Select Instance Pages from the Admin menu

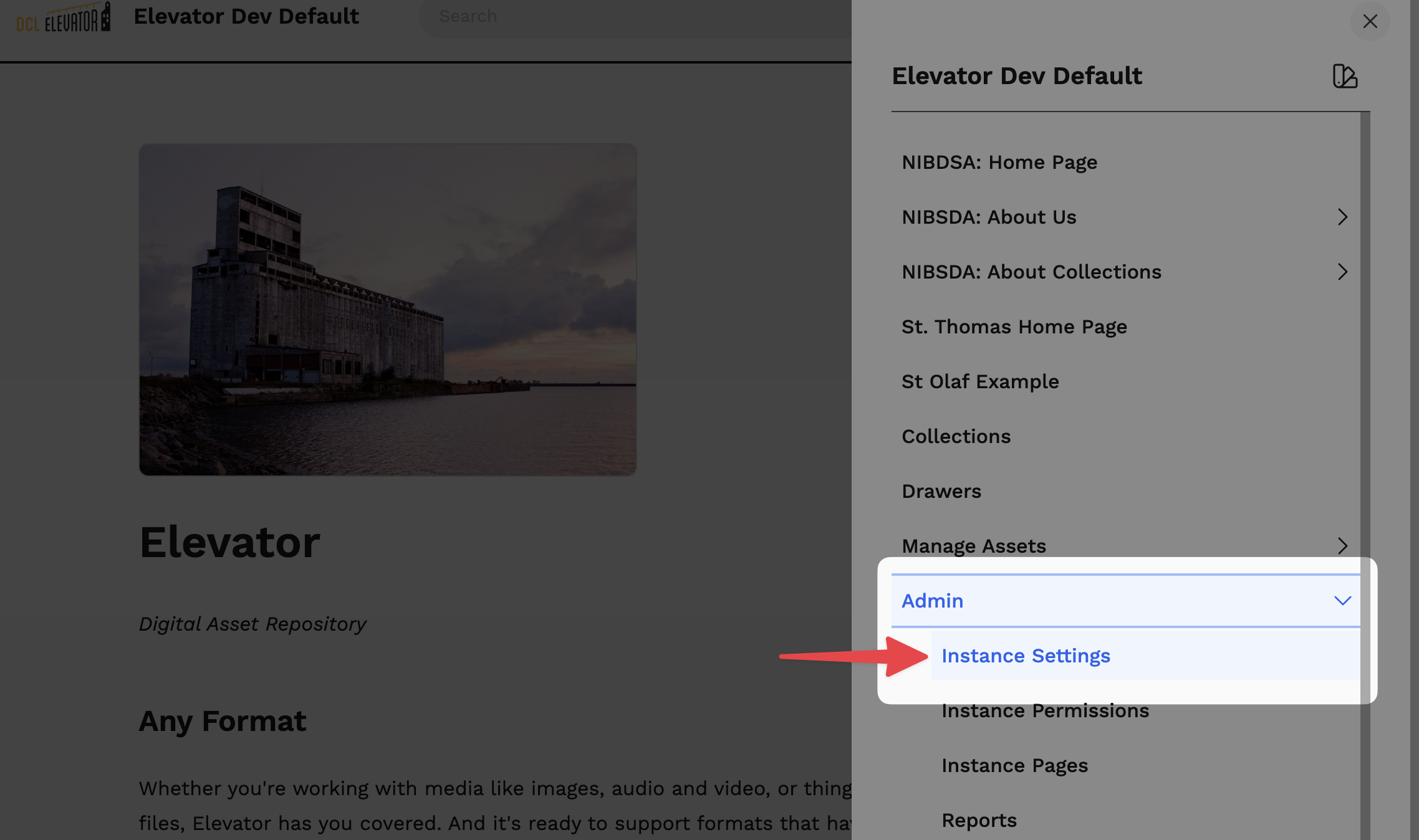1015,765
